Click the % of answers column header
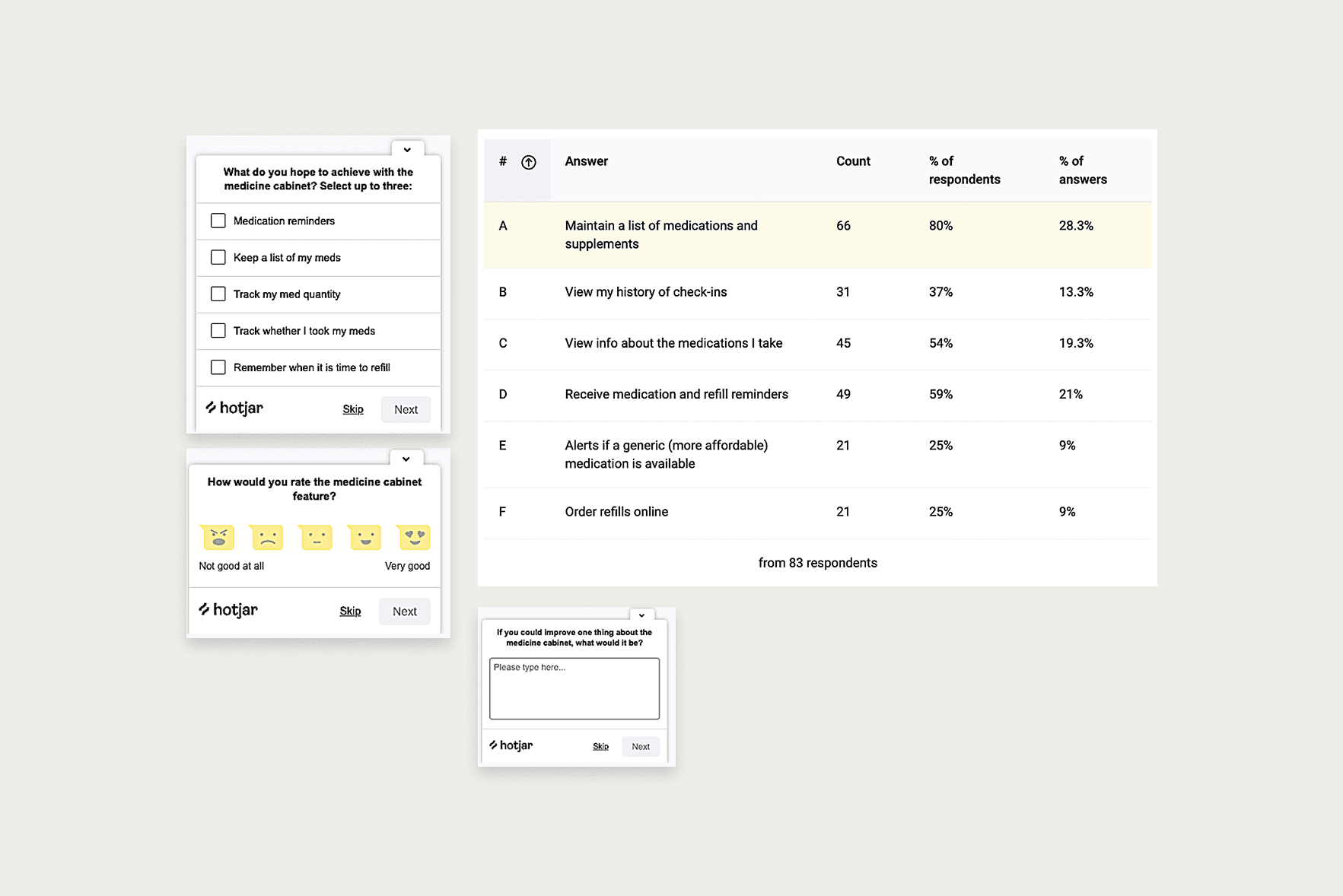This screenshot has width=1343, height=896. (1083, 170)
